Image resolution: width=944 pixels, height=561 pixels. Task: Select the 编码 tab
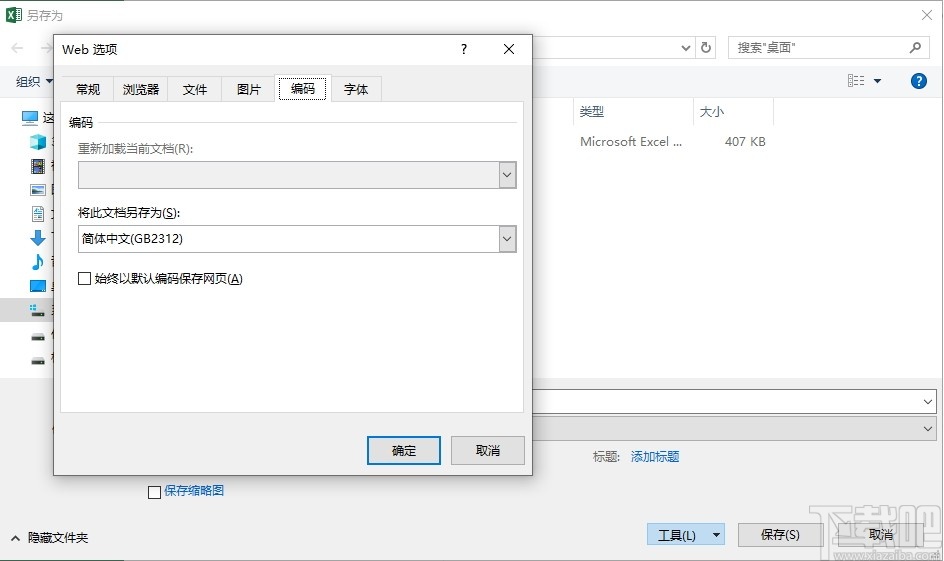click(302, 88)
